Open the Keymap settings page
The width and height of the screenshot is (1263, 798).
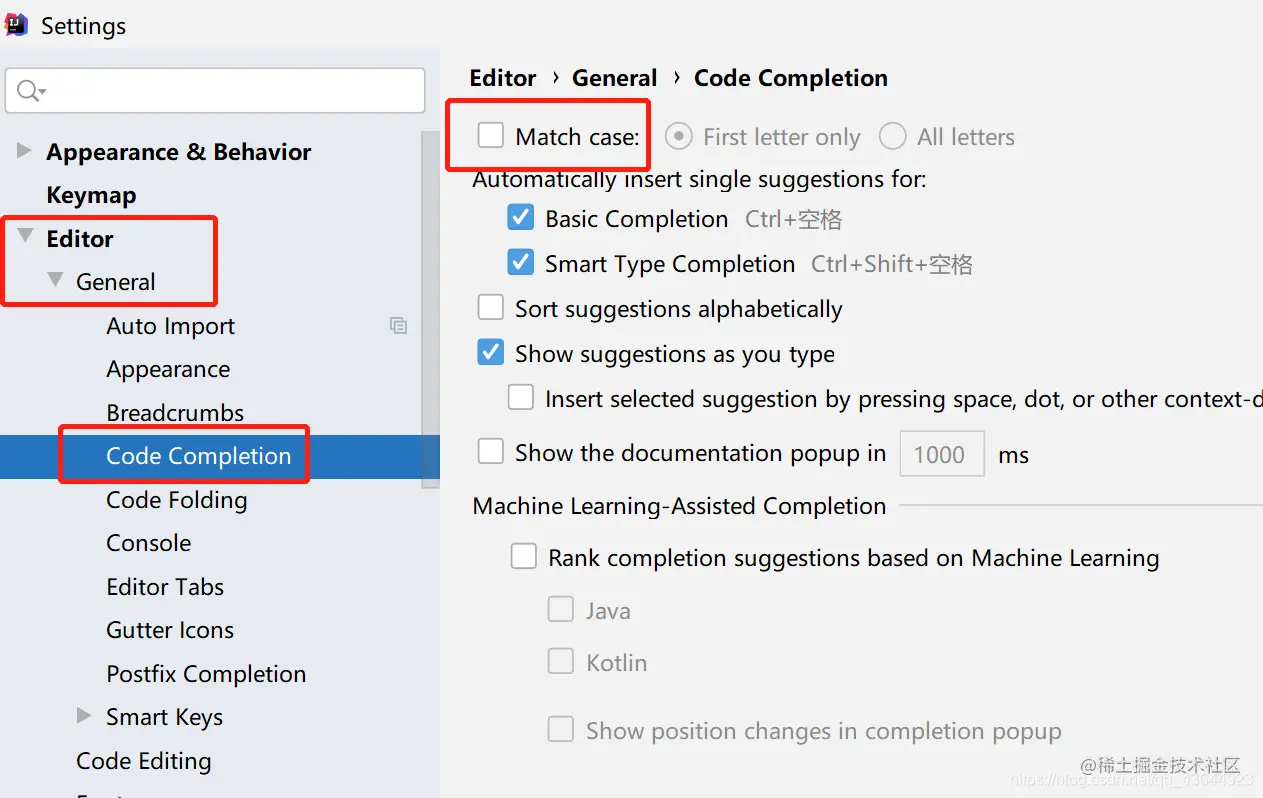point(91,195)
